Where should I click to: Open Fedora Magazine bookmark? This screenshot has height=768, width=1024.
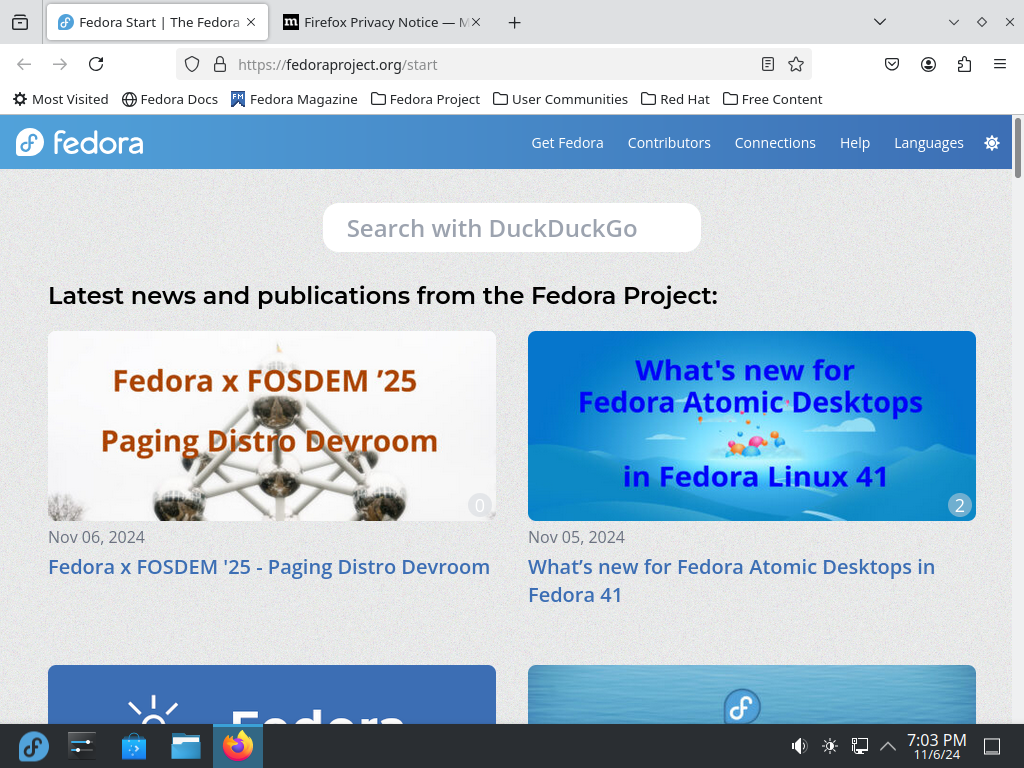pyautogui.click(x=295, y=99)
